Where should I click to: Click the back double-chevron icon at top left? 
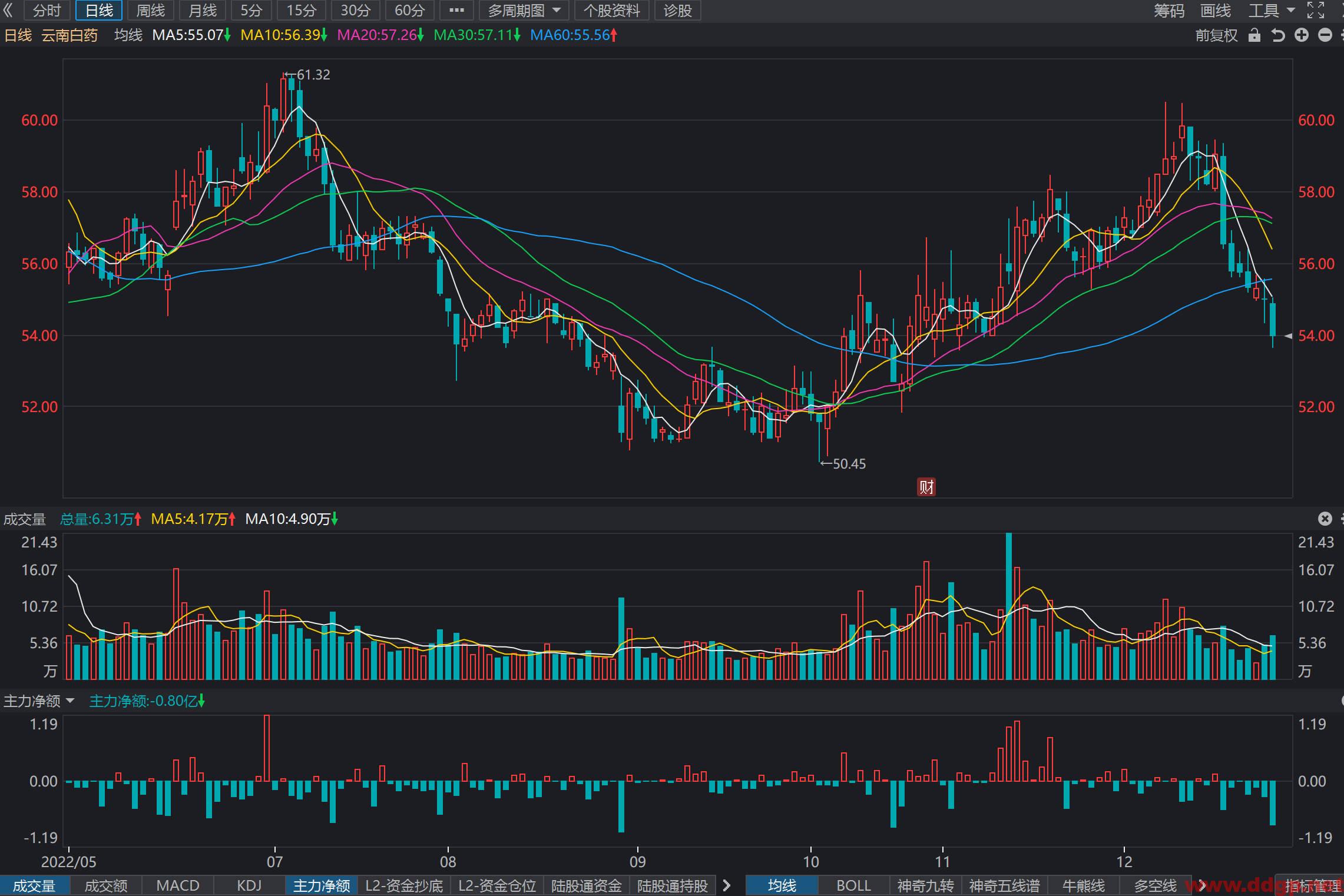pos(8,10)
